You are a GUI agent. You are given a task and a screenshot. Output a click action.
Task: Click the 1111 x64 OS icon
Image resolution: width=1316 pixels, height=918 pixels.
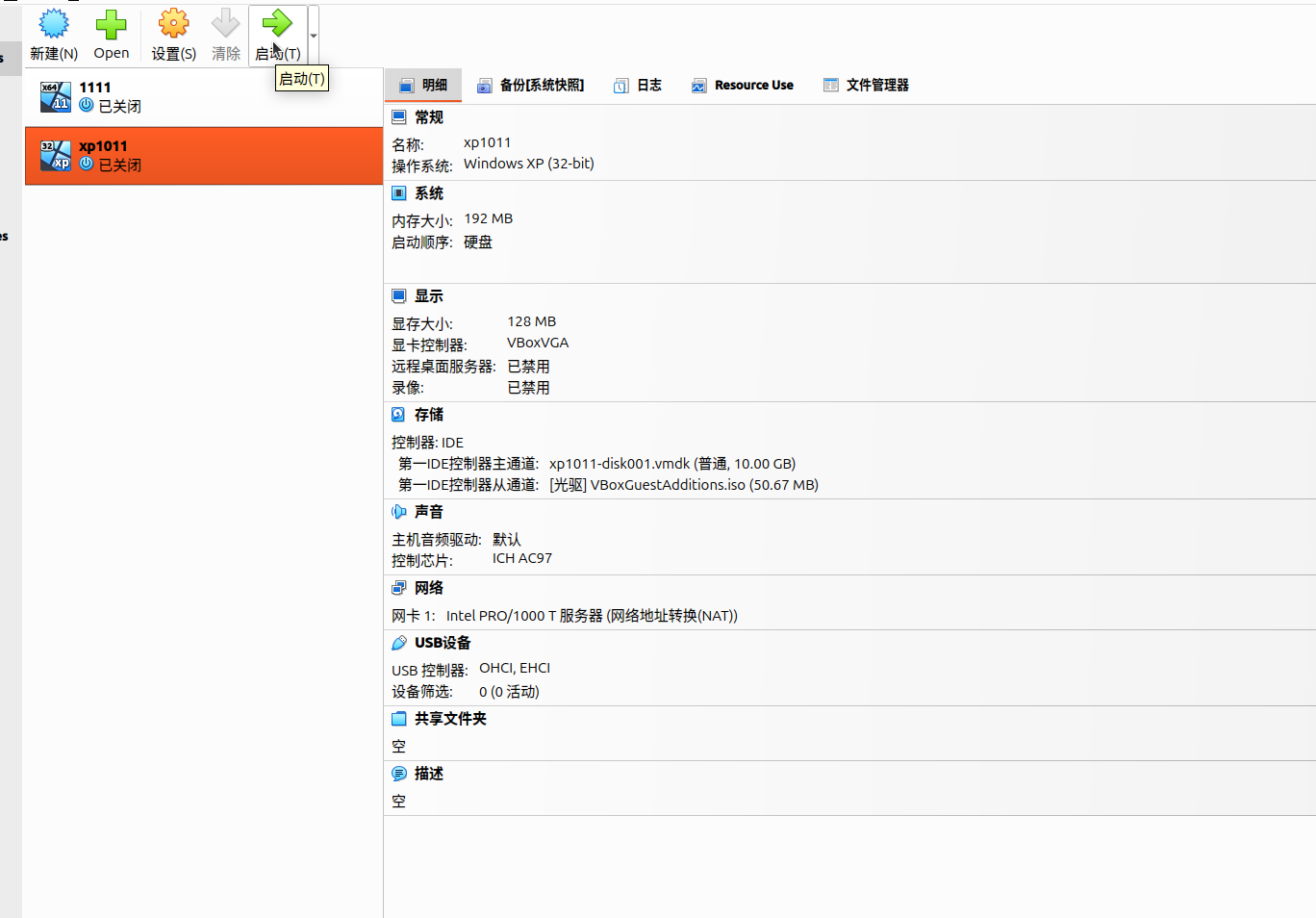pos(56,96)
